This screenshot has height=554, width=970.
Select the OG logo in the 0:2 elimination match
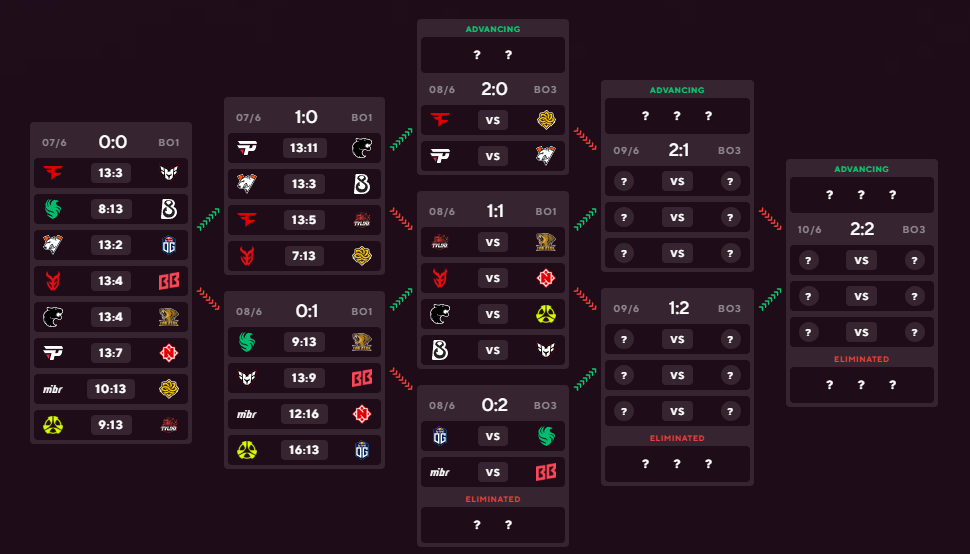pyautogui.click(x=440, y=437)
